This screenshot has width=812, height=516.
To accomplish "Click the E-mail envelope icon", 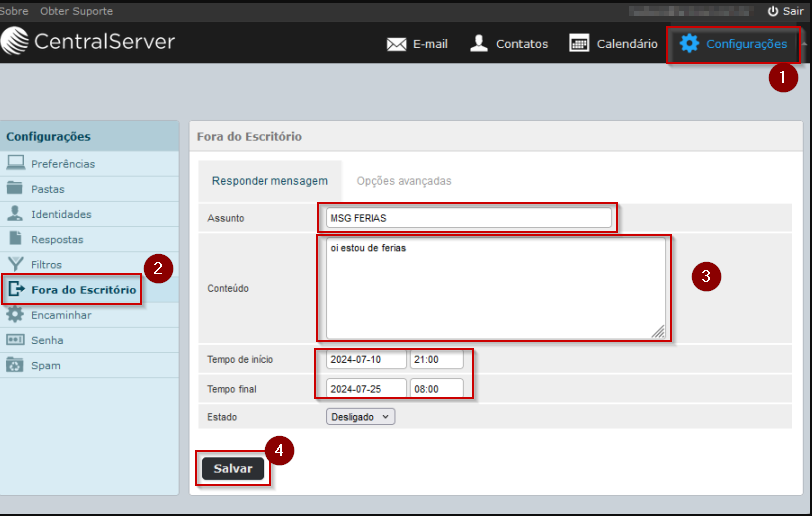I will click(396, 44).
